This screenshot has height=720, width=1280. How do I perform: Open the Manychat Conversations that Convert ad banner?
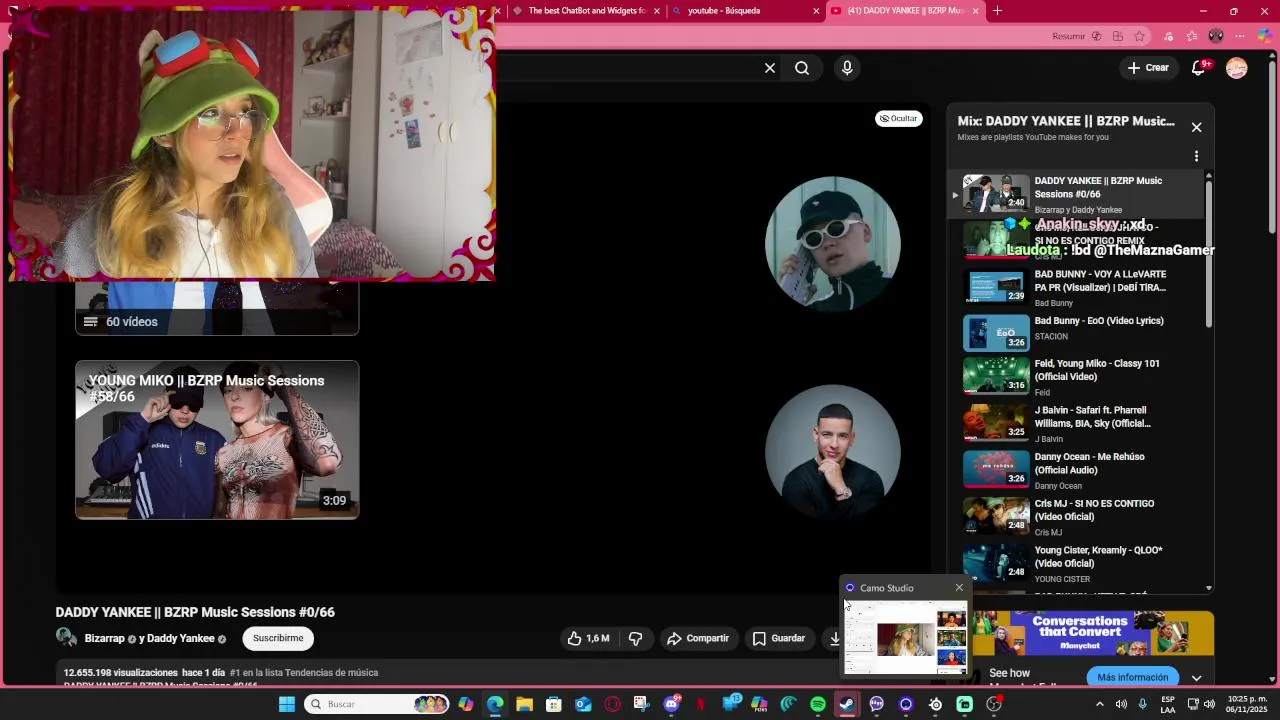coord(1093,633)
